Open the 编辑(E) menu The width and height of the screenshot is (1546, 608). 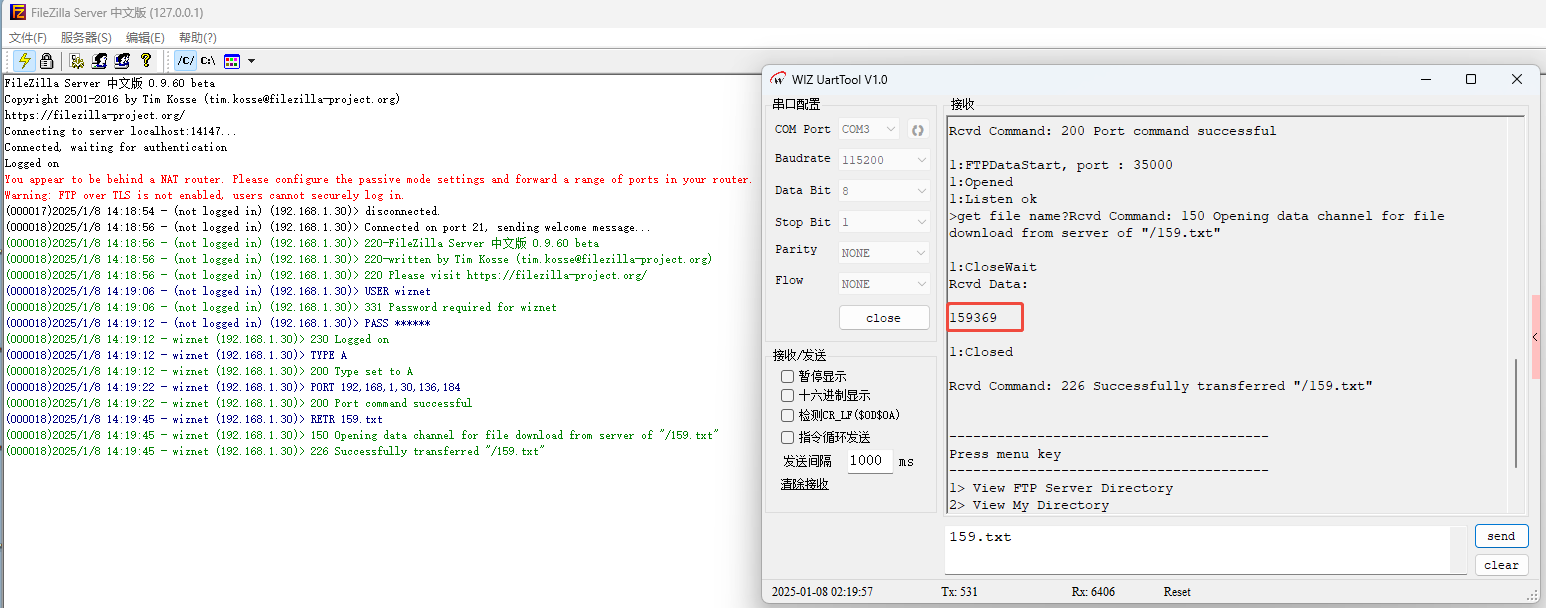145,38
